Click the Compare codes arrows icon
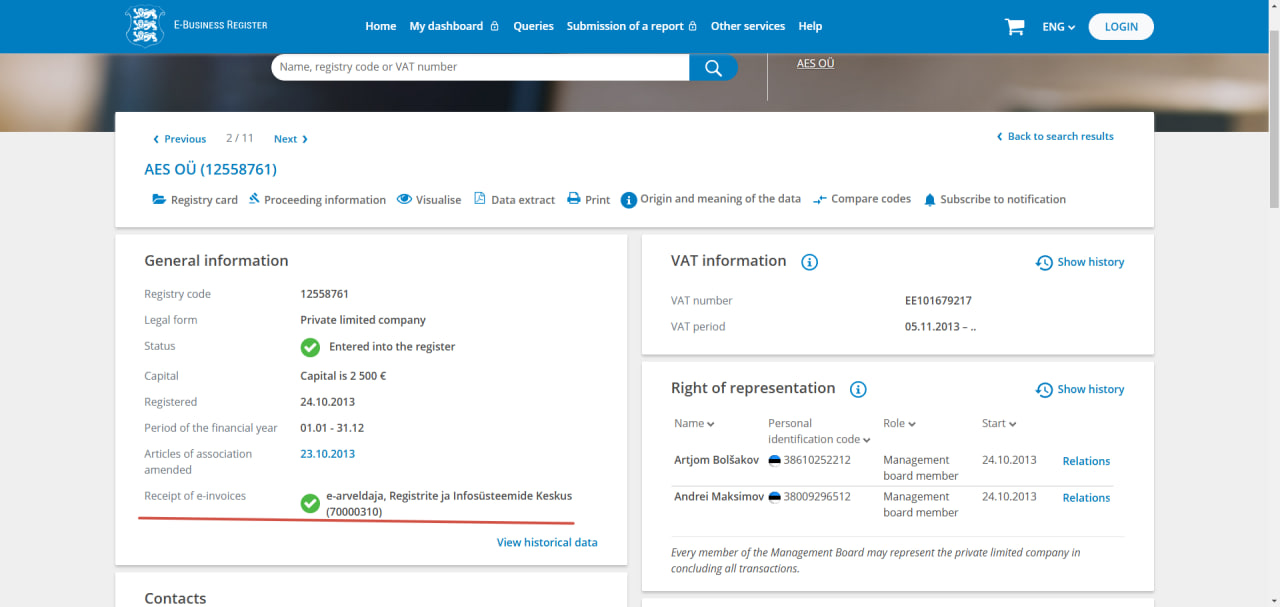This screenshot has width=1280, height=607. 820,200
